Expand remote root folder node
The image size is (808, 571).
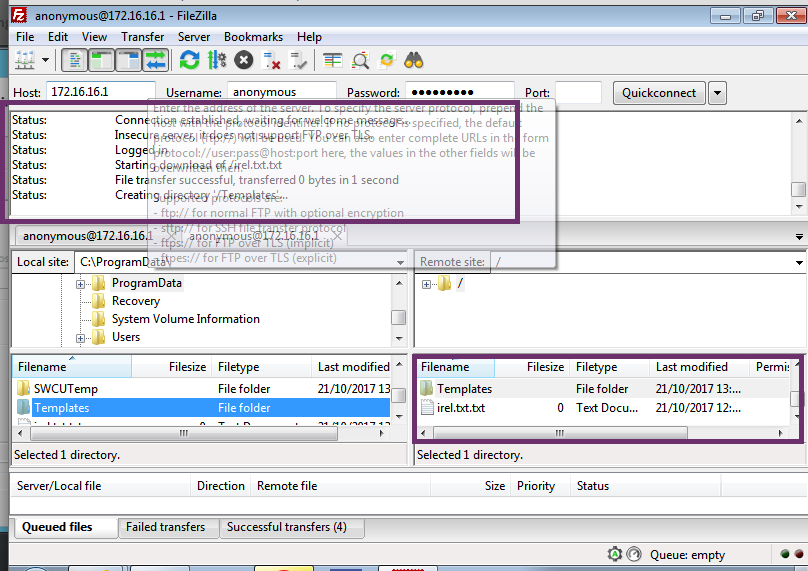[426, 284]
